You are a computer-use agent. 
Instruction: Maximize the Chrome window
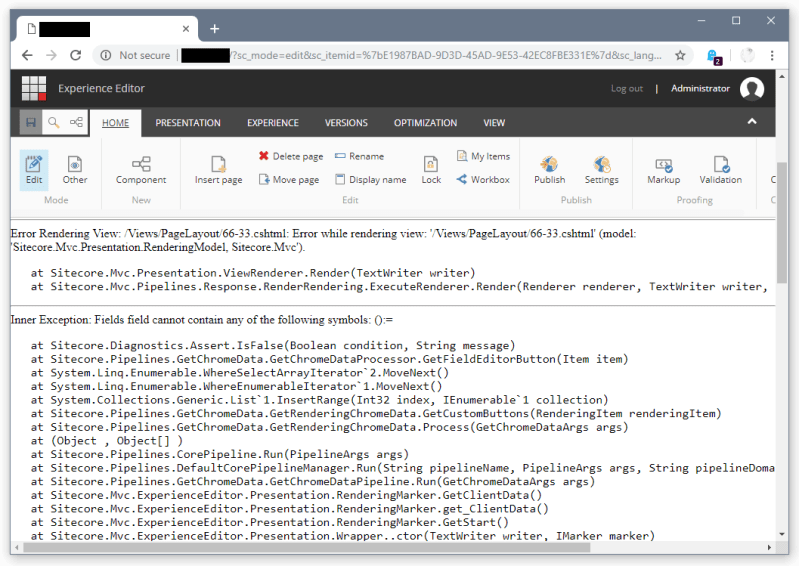(x=736, y=20)
